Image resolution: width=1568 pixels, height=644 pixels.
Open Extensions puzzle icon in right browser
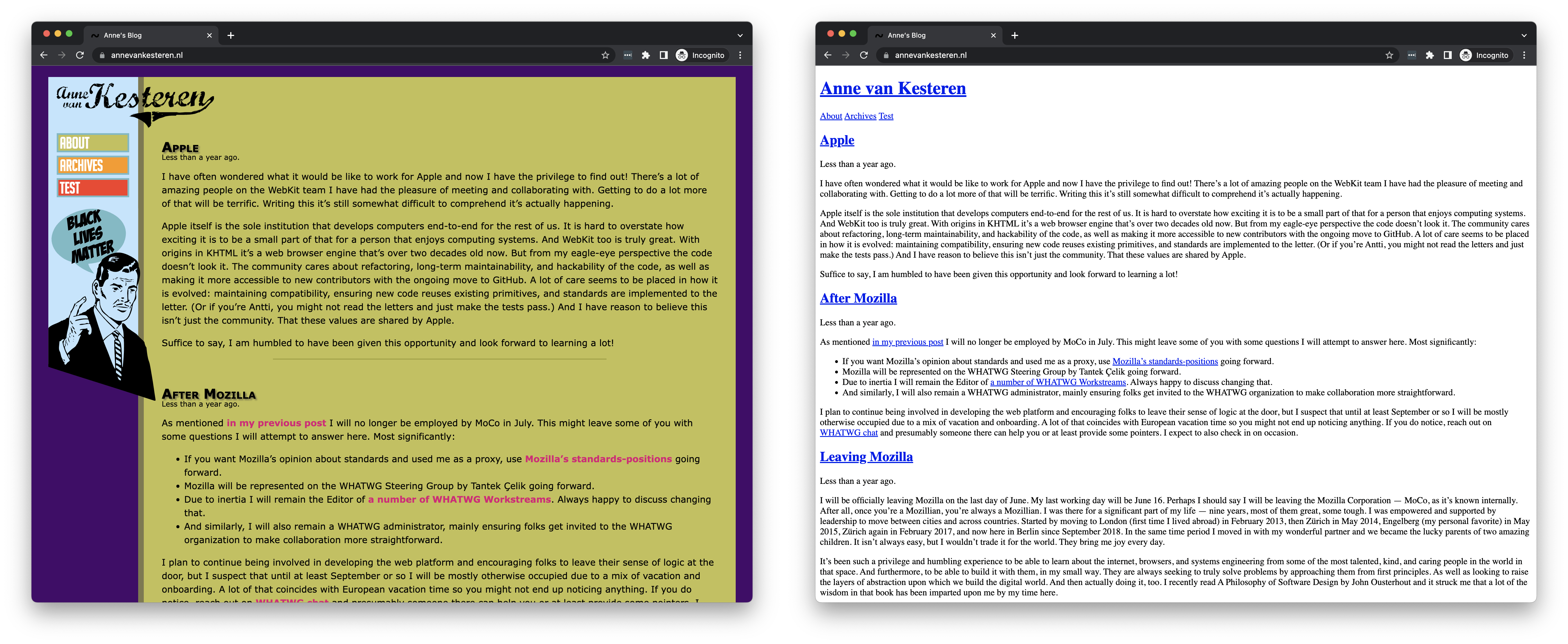pos(1429,55)
